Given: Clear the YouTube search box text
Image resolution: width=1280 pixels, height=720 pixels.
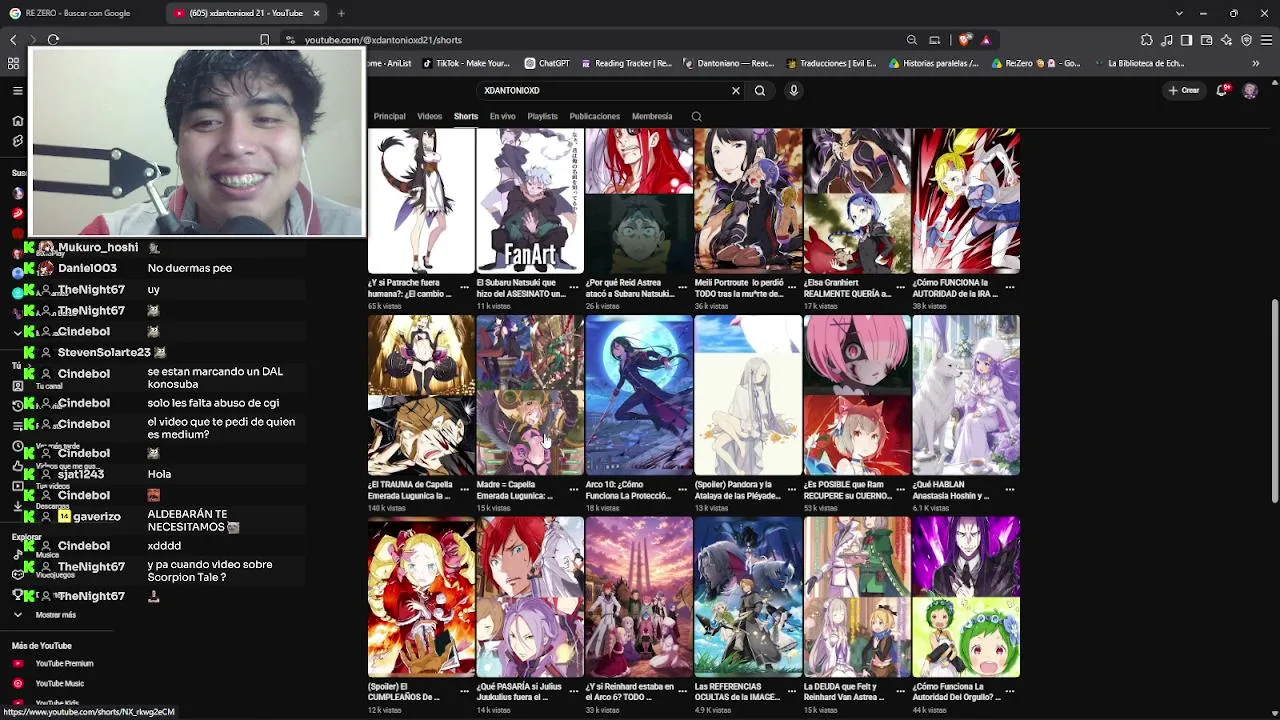Looking at the screenshot, I should pyautogui.click(x=736, y=90).
